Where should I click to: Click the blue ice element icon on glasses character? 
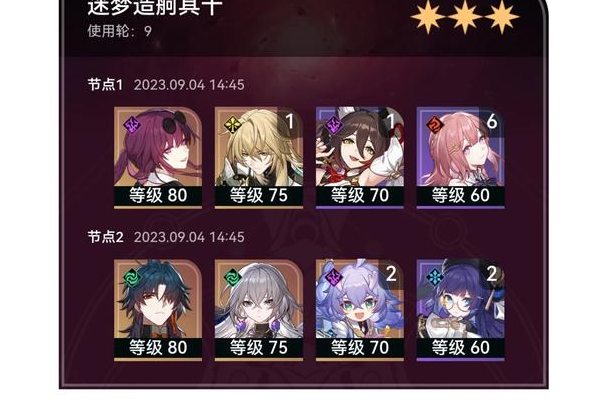[434, 277]
